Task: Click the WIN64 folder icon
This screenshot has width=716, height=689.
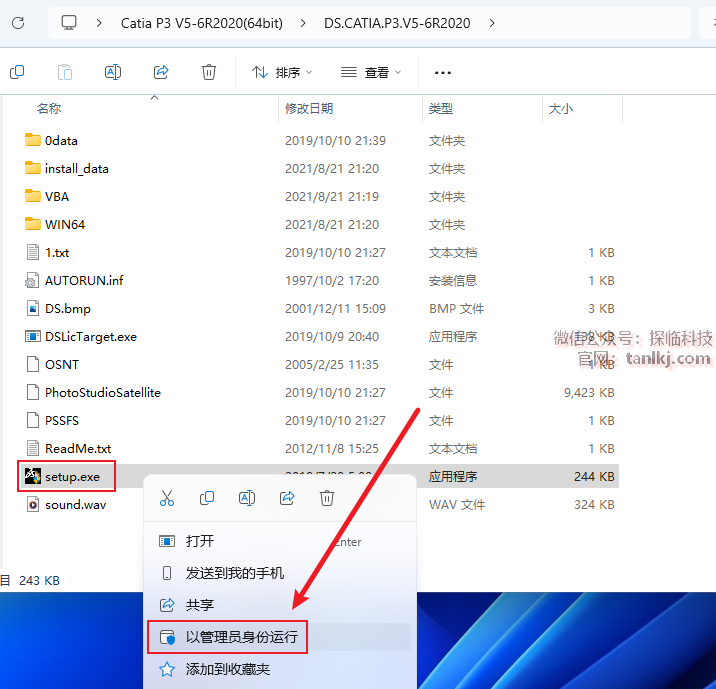Action: tap(32, 224)
